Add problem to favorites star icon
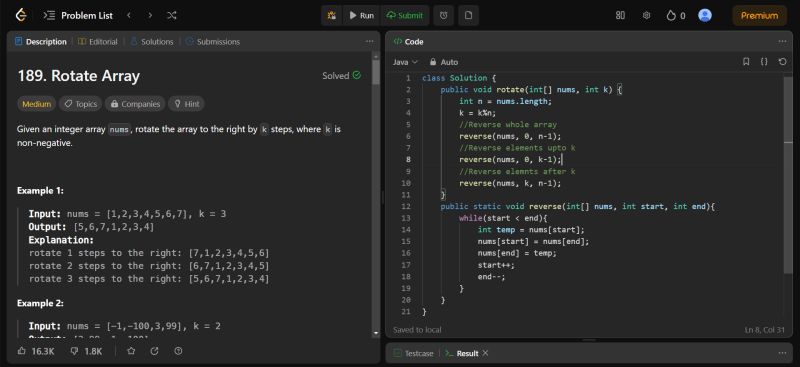 (x=131, y=351)
